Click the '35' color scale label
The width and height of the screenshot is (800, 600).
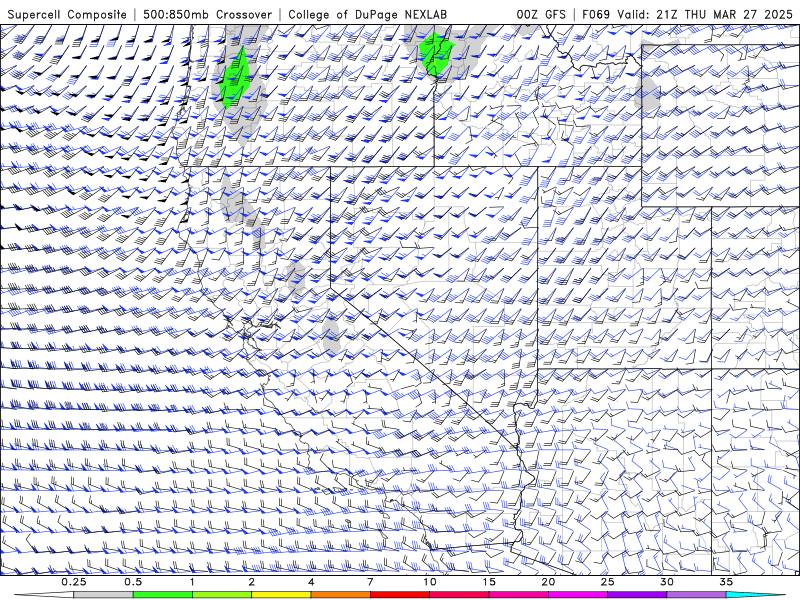coord(726,582)
